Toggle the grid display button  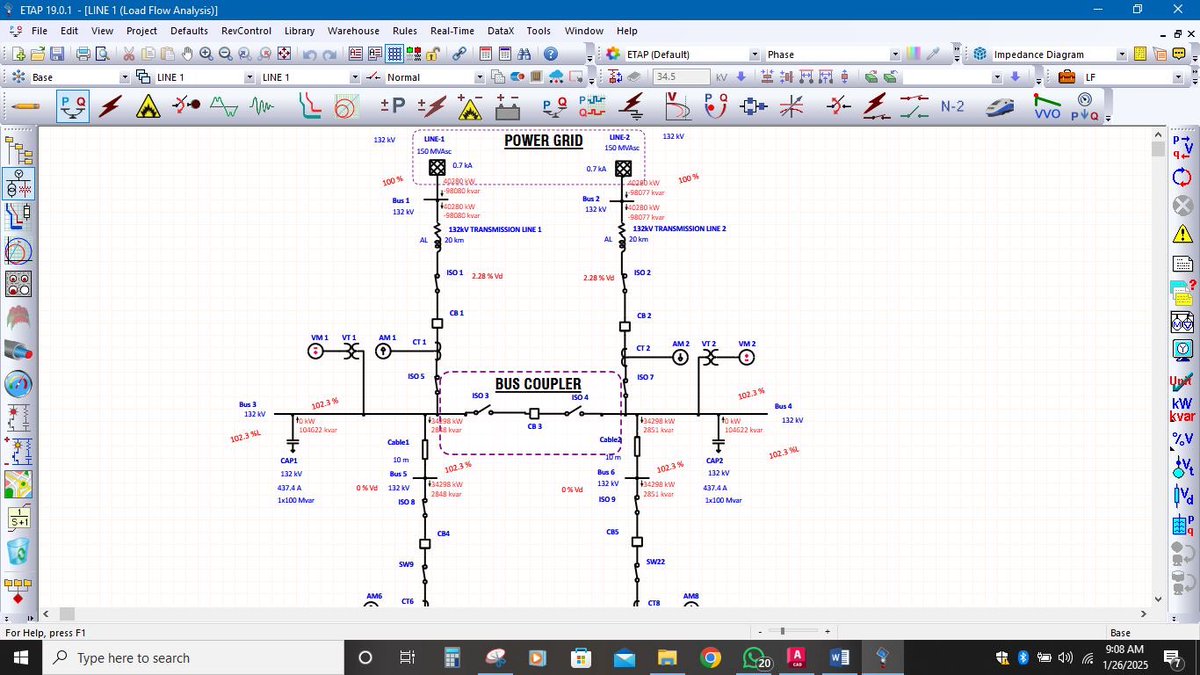(x=395, y=54)
